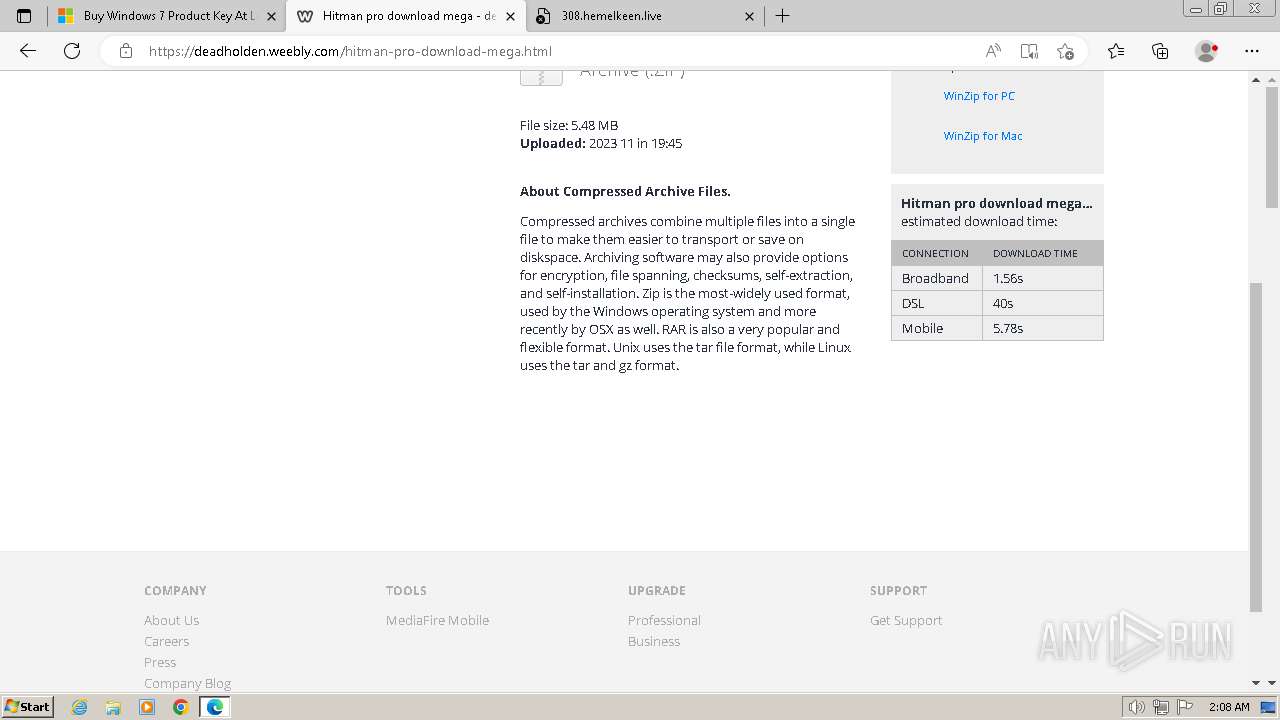Open the Careers footer link

pyautogui.click(x=166, y=641)
